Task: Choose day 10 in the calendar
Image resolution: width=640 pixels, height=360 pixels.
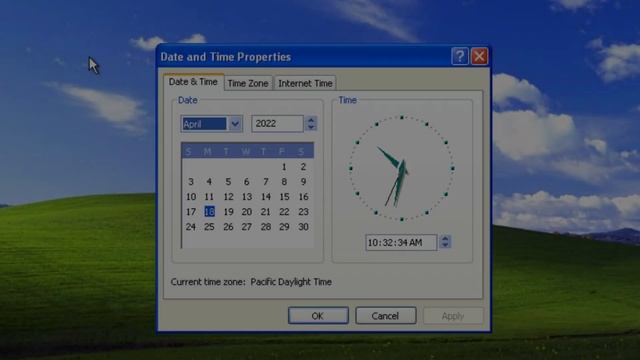Action: (191, 197)
